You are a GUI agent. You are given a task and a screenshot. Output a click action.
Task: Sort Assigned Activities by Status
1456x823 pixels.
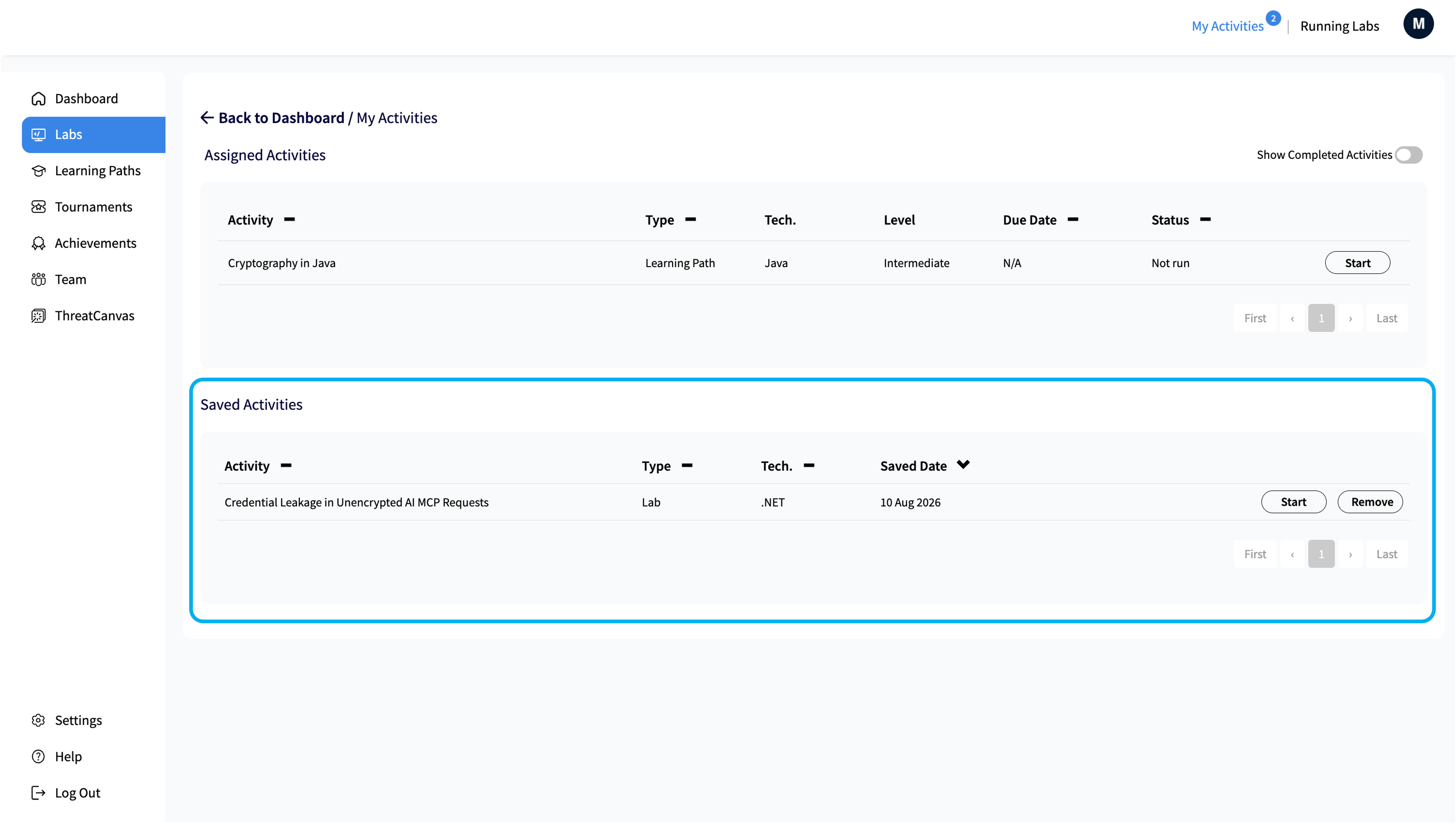[x=1205, y=219]
